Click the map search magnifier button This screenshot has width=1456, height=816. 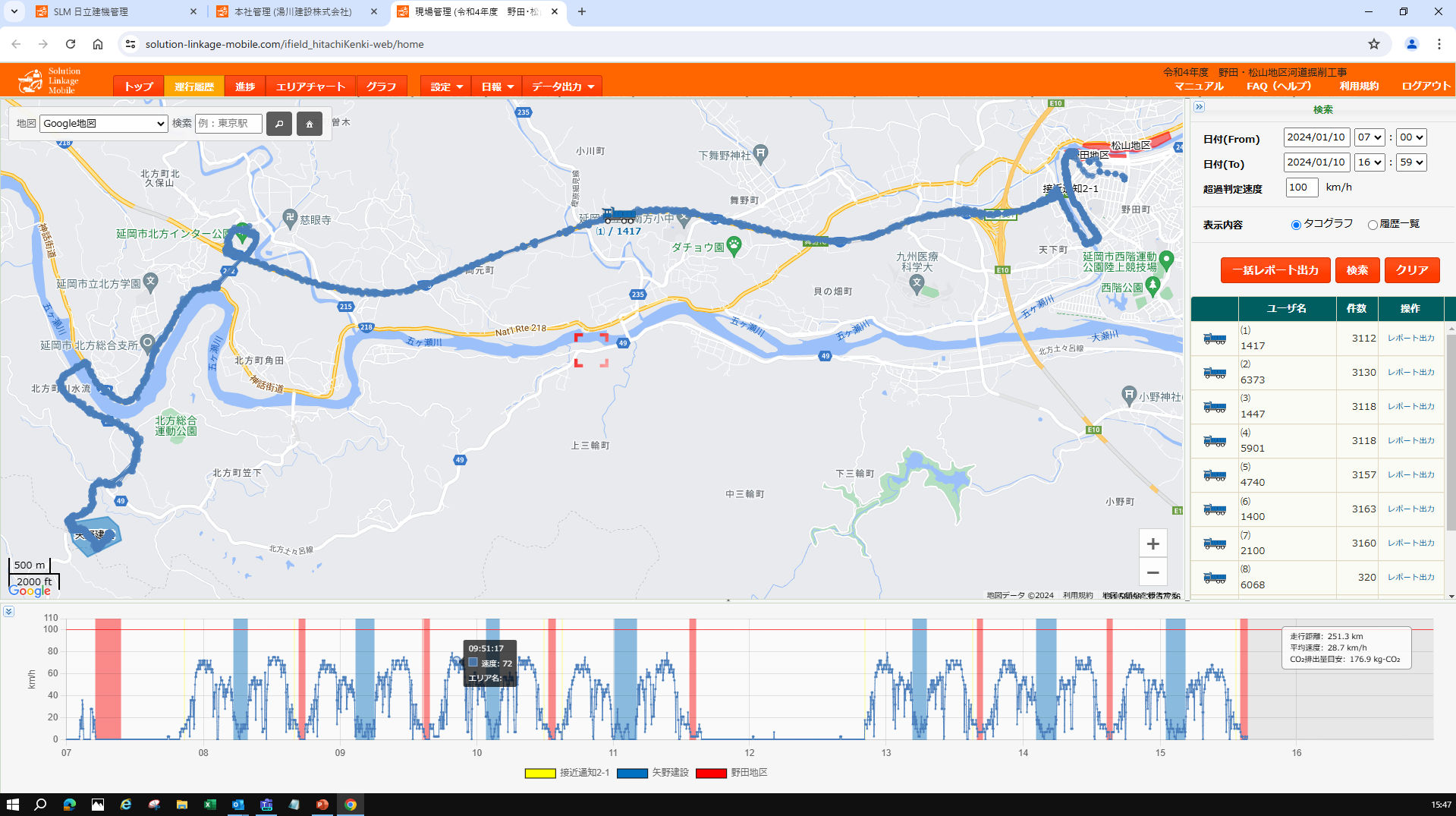click(x=278, y=124)
